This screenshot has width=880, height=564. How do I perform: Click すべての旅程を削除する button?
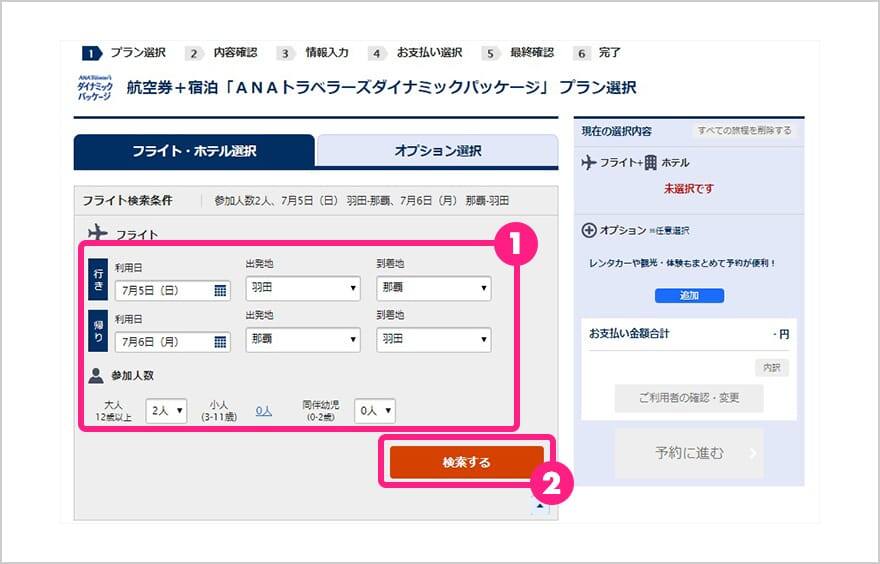point(744,131)
